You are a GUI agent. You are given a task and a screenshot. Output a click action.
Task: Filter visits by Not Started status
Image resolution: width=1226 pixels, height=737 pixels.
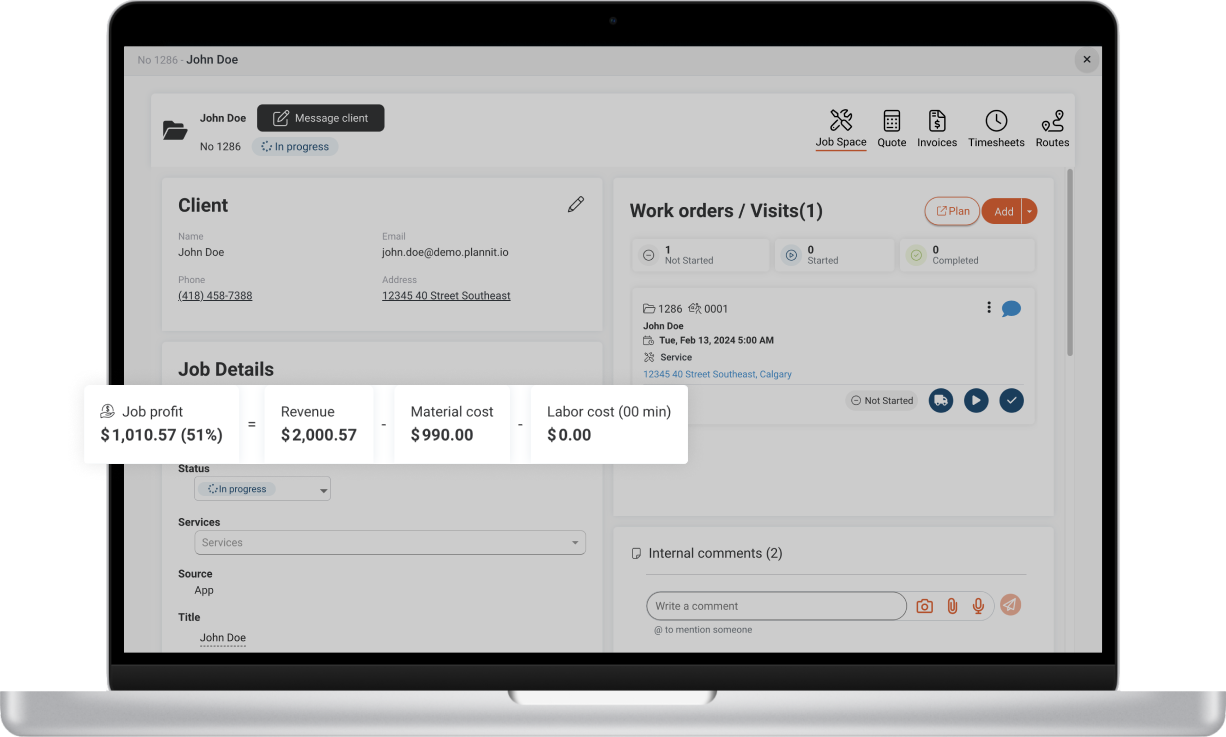tap(701, 255)
